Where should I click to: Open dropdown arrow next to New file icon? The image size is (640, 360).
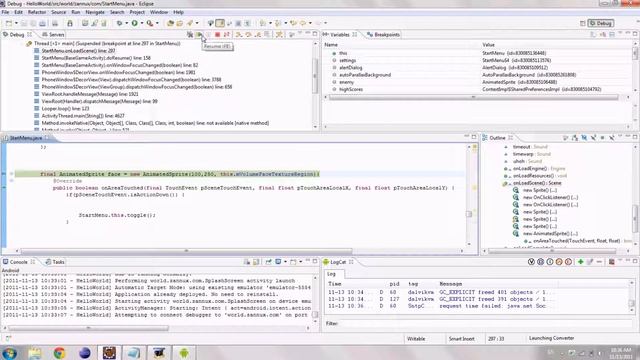[16, 23]
